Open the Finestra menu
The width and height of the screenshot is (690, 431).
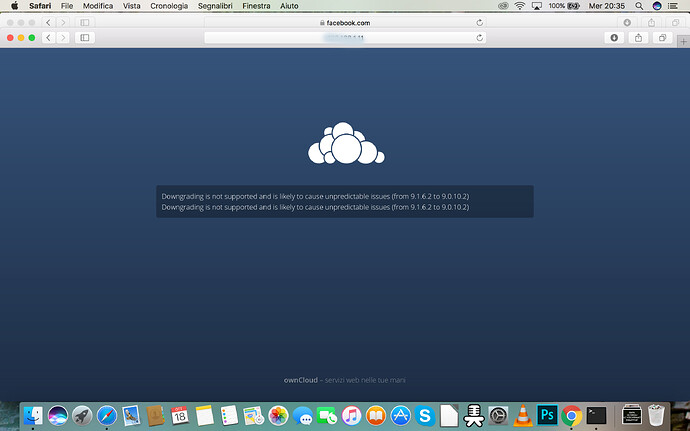(x=256, y=6)
